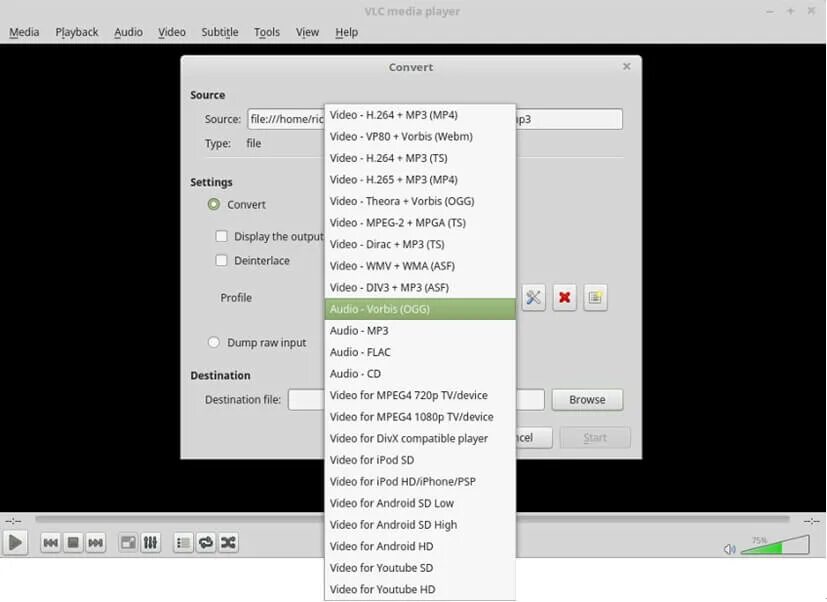827x602 pixels.
Task: Click the Source file path field
Action: click(435, 119)
